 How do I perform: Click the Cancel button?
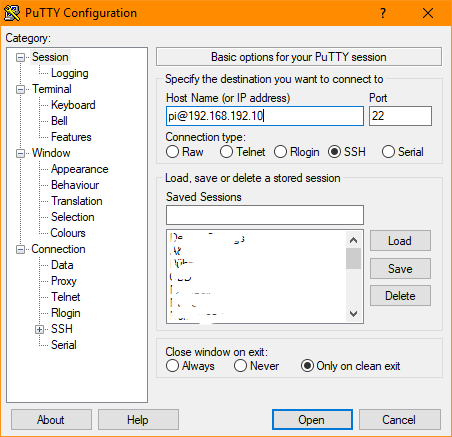(x=400, y=420)
